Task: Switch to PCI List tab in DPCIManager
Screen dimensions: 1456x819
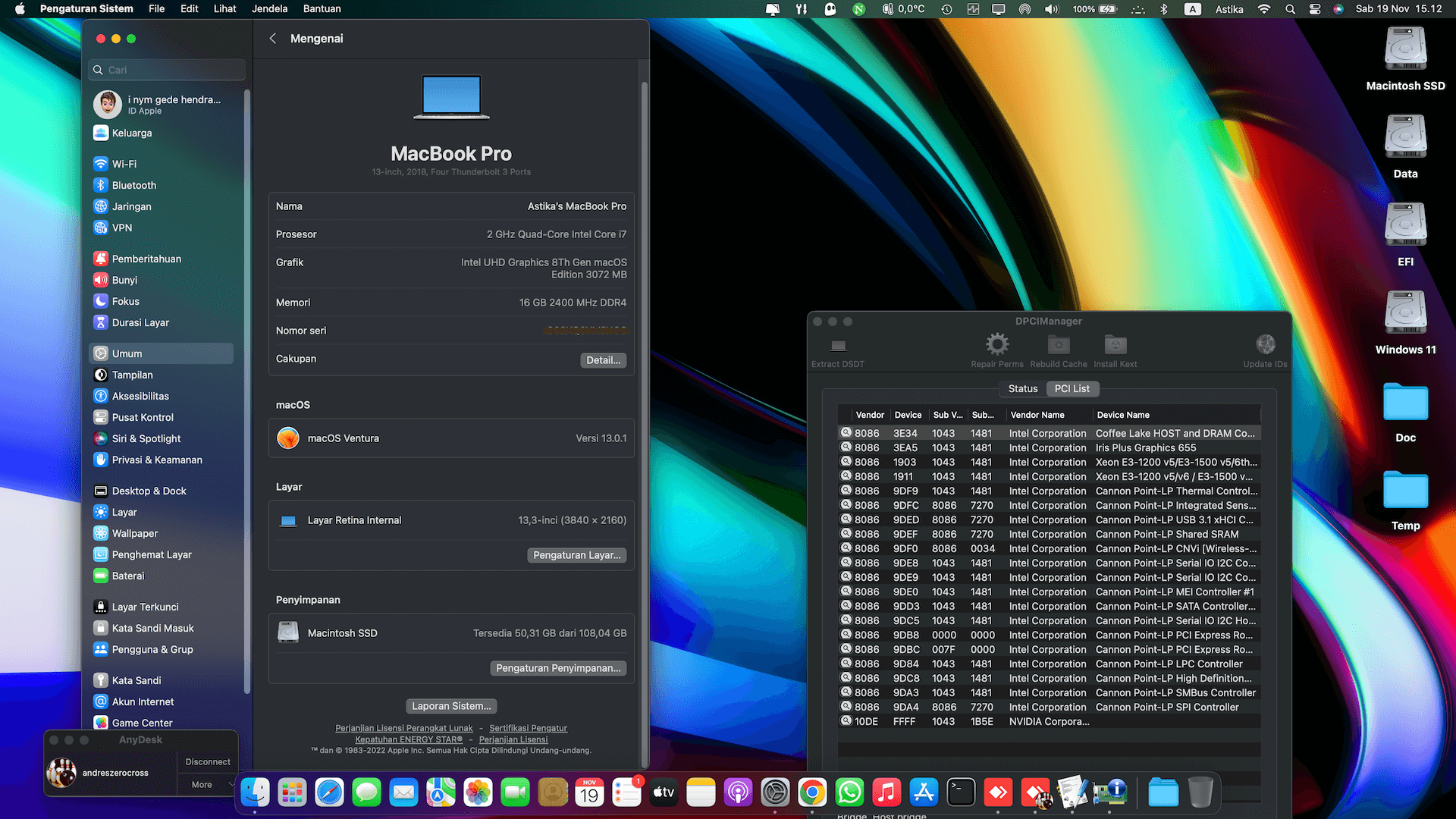Action: click(1072, 388)
